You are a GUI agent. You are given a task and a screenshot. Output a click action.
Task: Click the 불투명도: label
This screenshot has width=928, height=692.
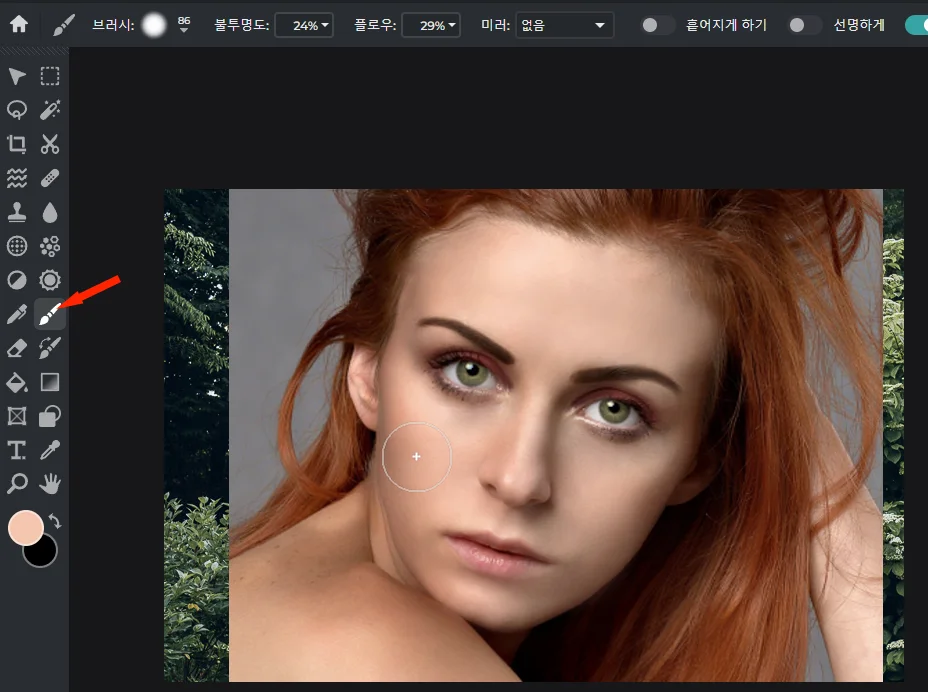point(241,25)
